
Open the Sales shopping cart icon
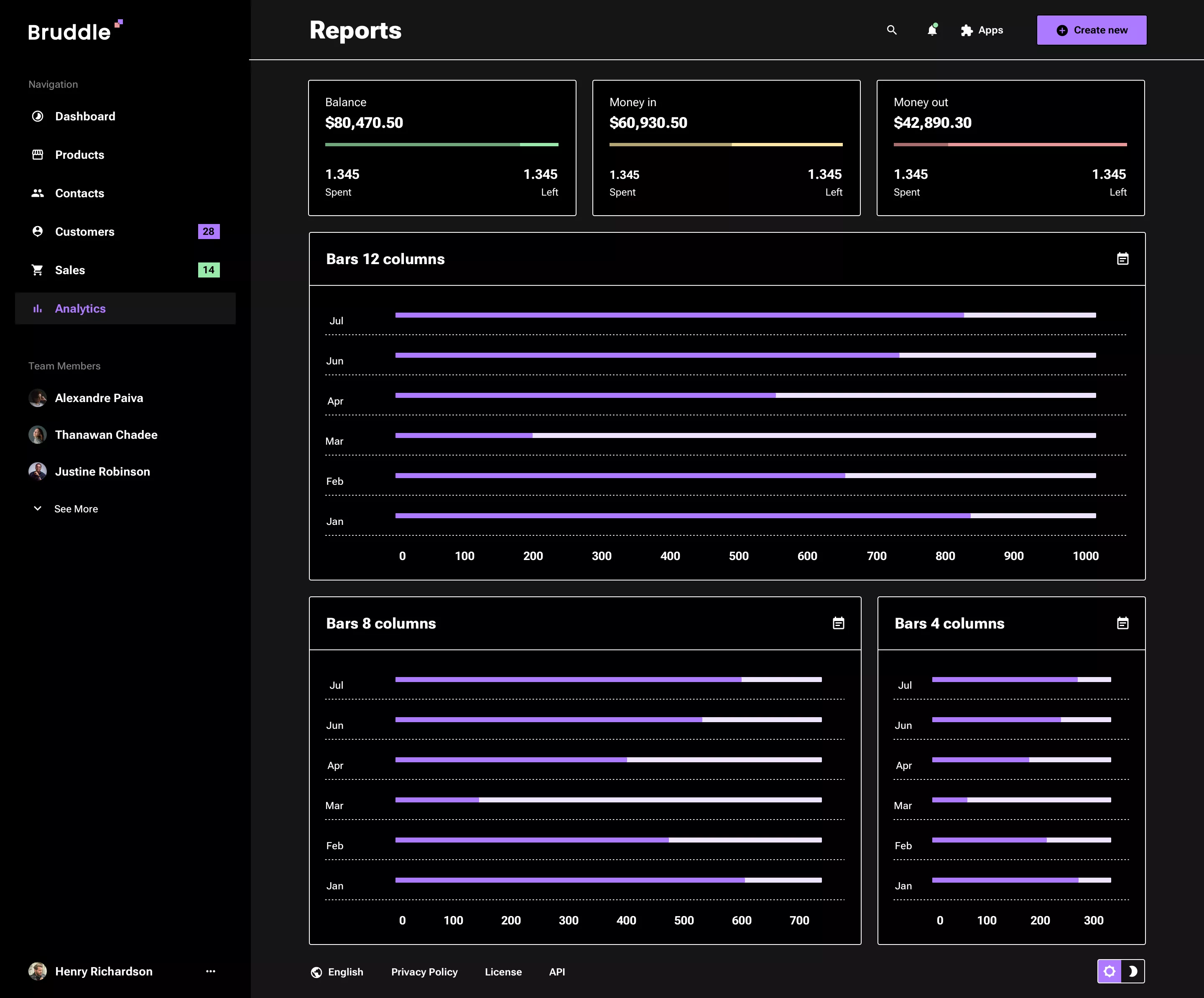[37, 270]
